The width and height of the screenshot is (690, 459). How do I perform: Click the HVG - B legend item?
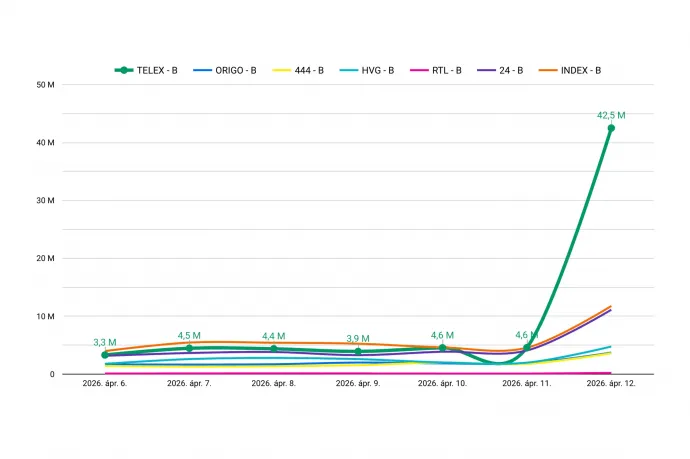coord(376,70)
